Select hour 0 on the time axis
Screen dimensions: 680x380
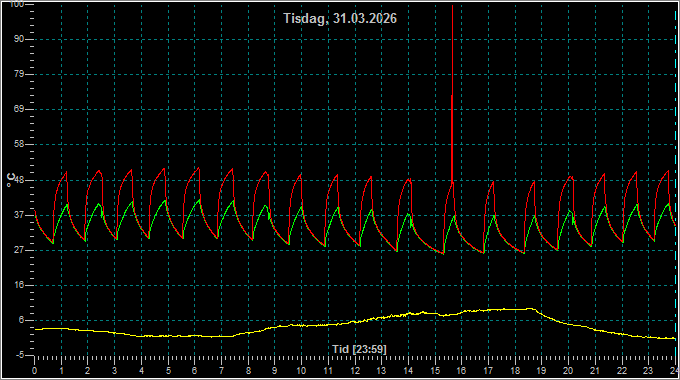35,371
